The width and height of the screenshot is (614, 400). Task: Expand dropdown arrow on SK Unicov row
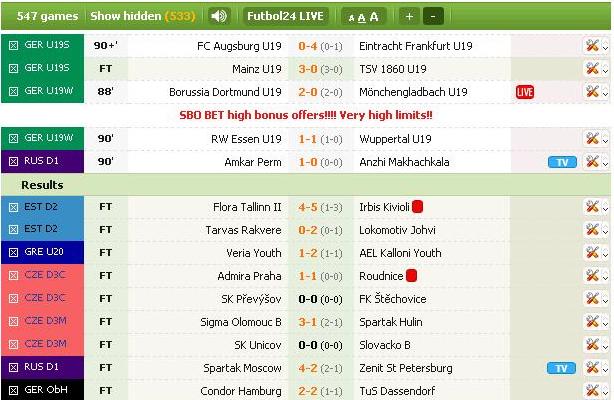click(x=605, y=345)
